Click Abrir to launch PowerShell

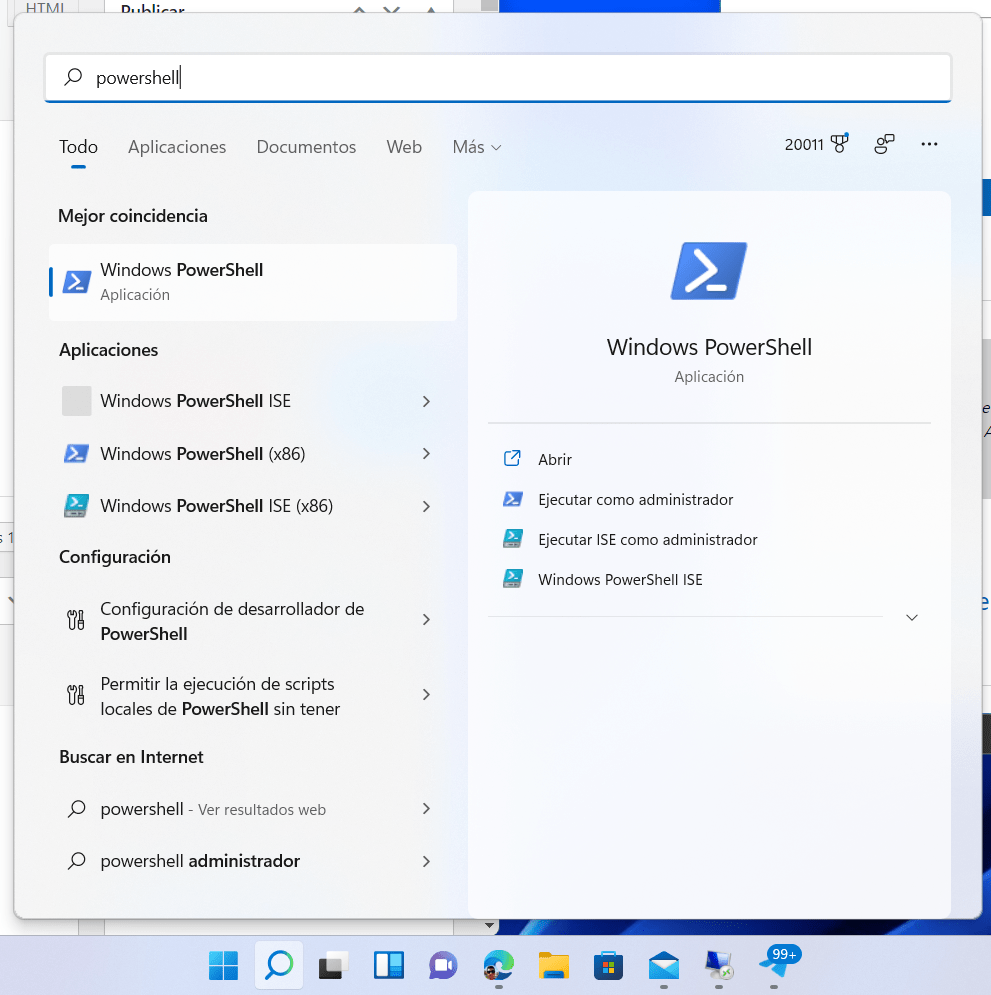(554, 460)
